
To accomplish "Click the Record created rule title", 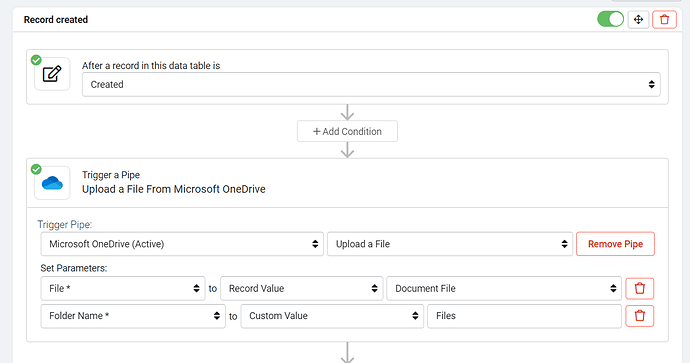I will pos(56,20).
